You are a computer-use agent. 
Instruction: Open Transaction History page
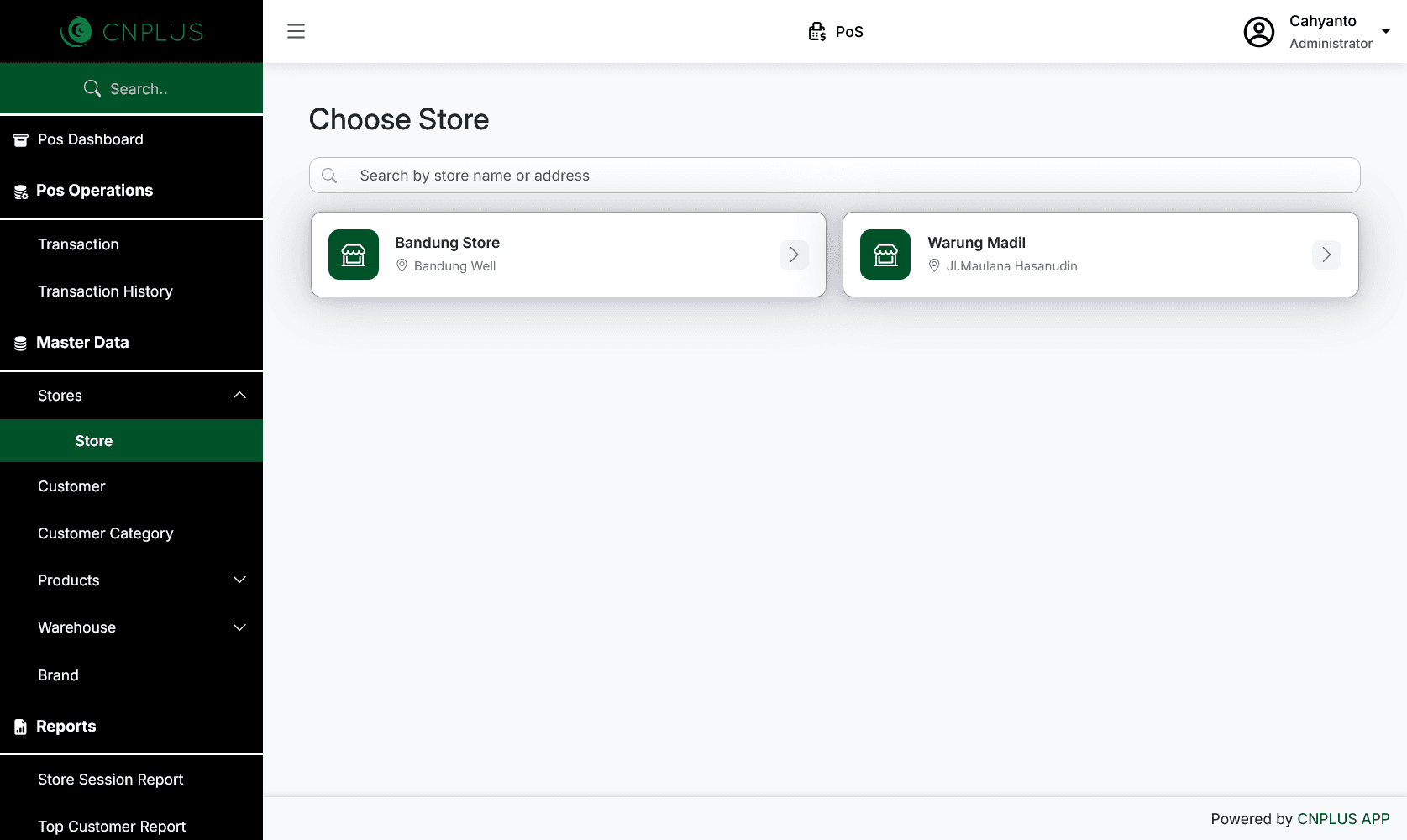click(x=105, y=291)
